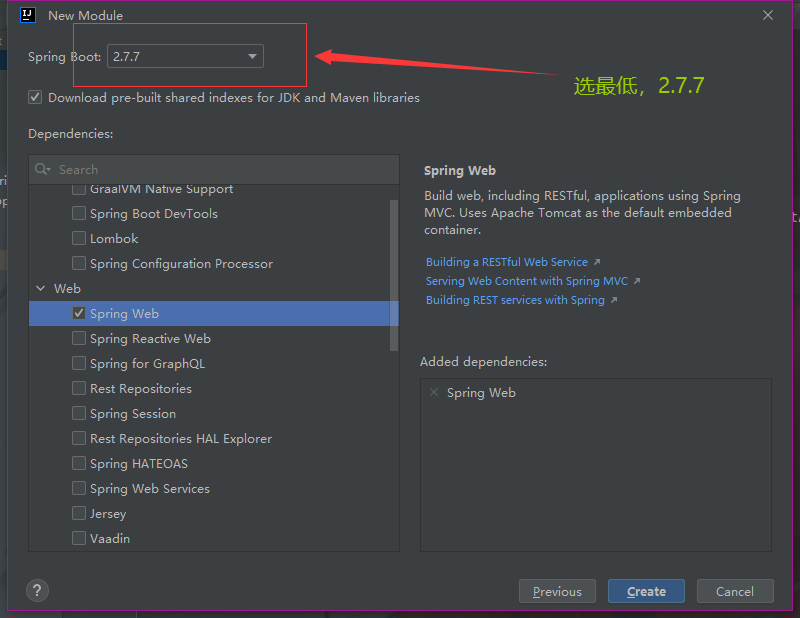Uncheck the Spring Web checkbox
The image size is (800, 618).
(x=79, y=313)
